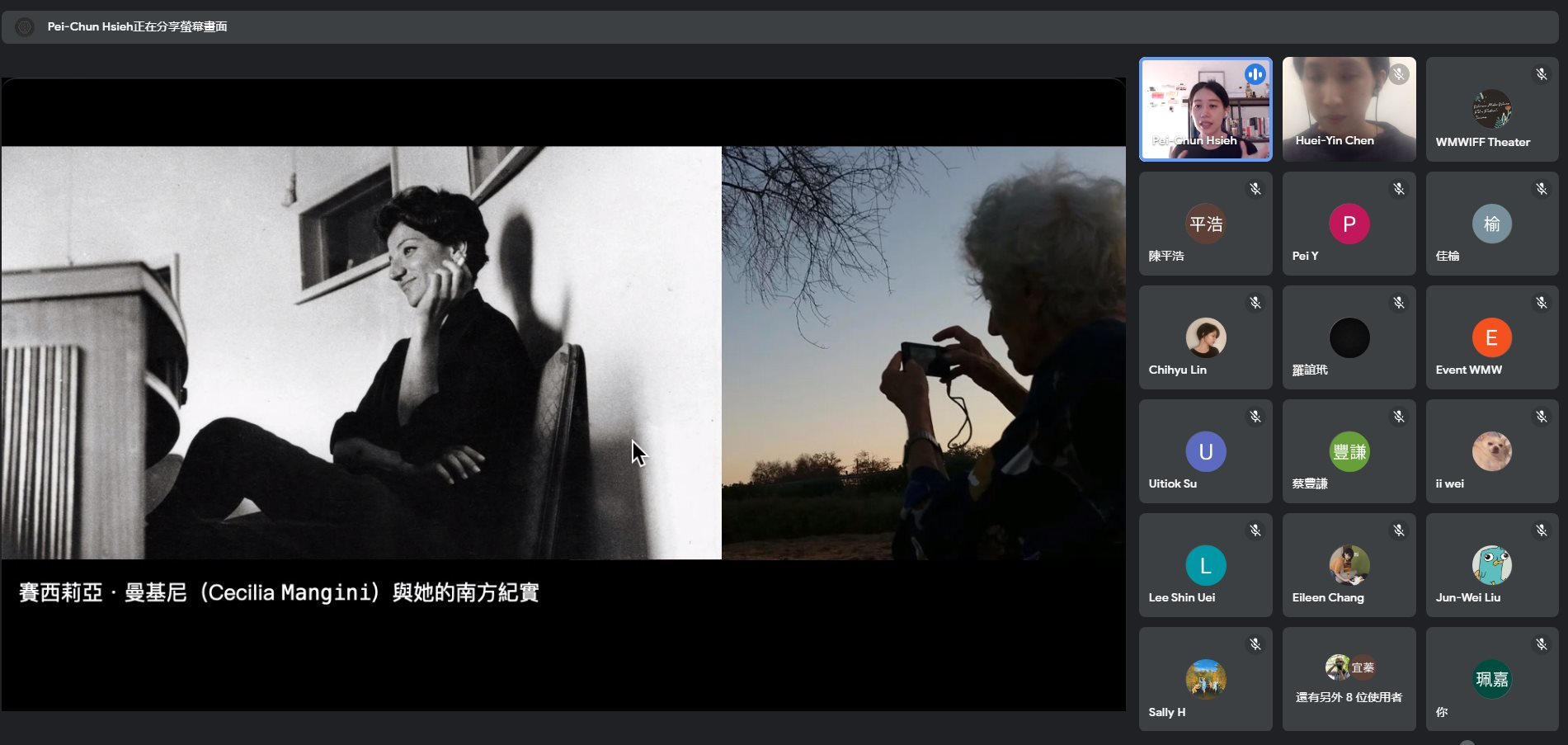Click the shared Cecilia Mangini presentation slide
Viewport: 1568px width, 745px height.
[563, 394]
